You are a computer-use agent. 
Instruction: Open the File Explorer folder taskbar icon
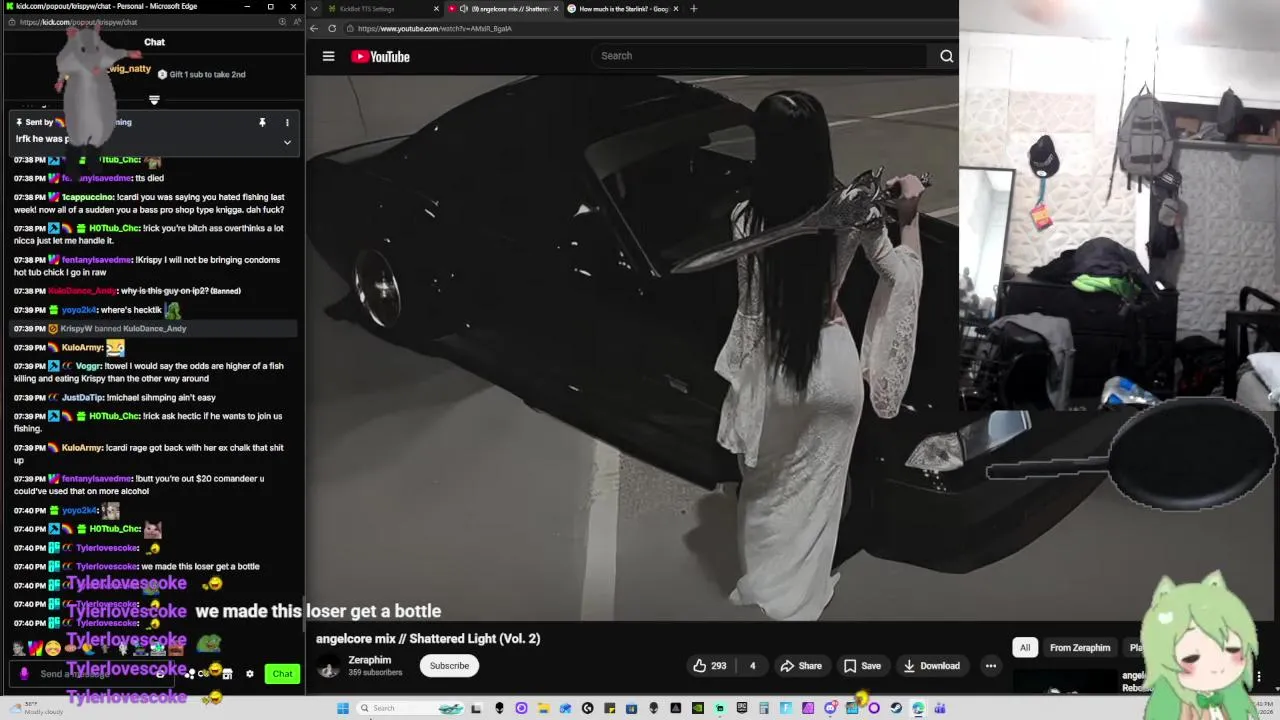pyautogui.click(x=543, y=708)
